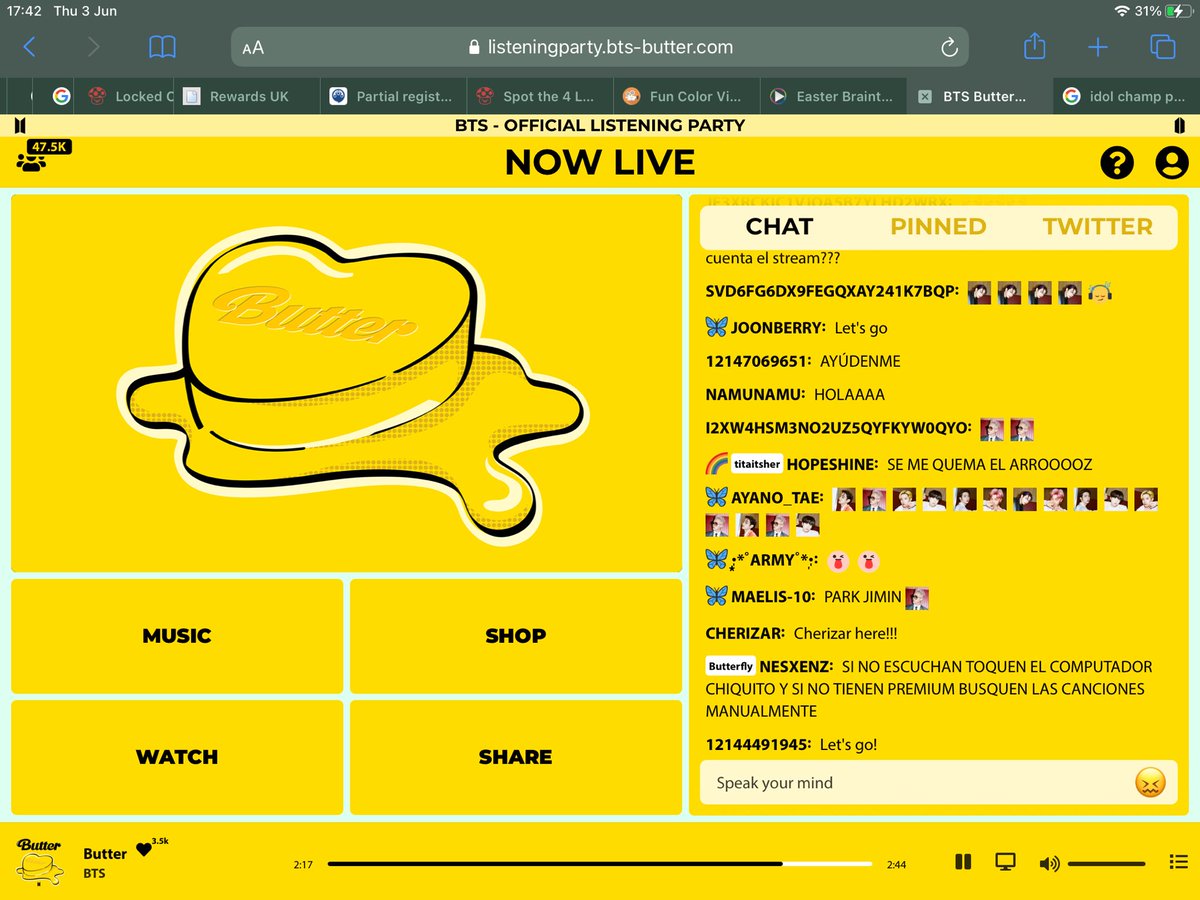
Task: Click the titaitsher badge
Action: click(x=757, y=465)
